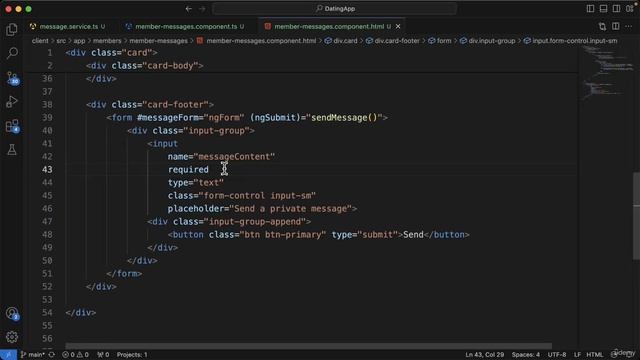Click the word required on line 43

tap(188, 170)
